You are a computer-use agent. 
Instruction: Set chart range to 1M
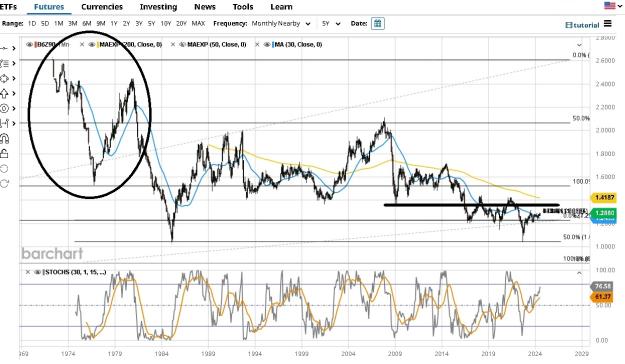(59, 24)
